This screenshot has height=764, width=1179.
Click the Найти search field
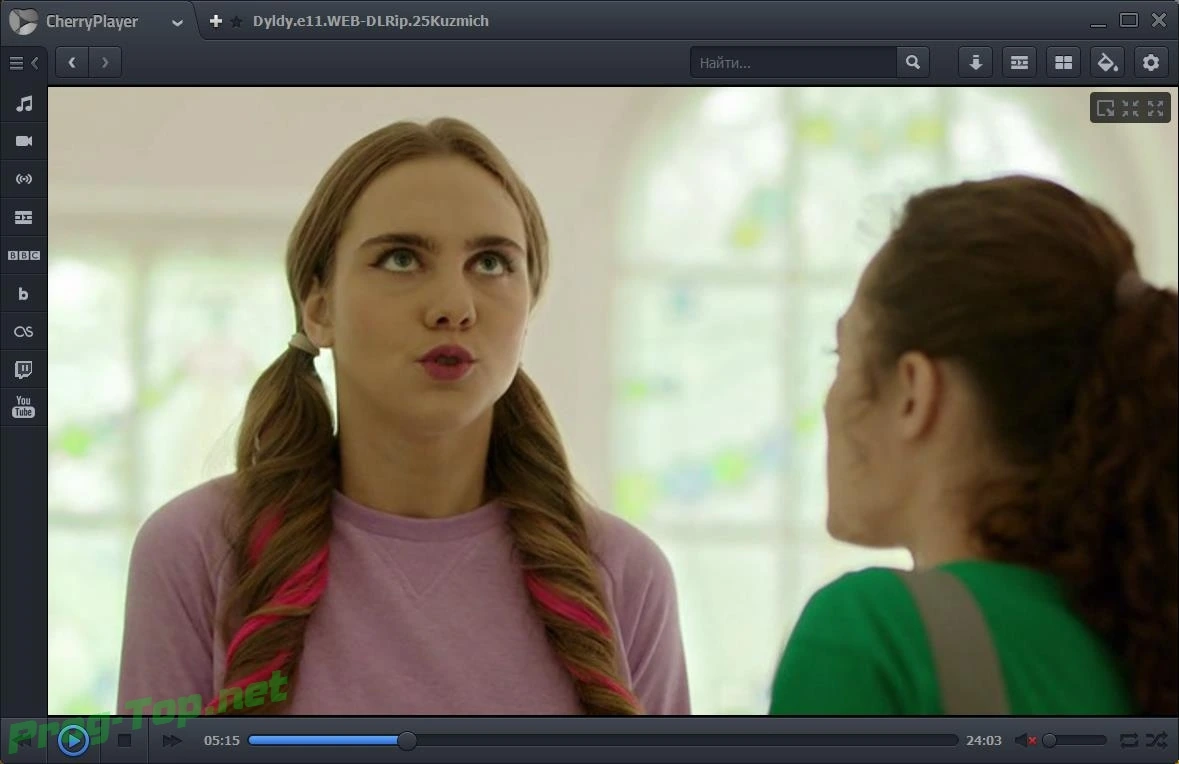click(x=793, y=62)
